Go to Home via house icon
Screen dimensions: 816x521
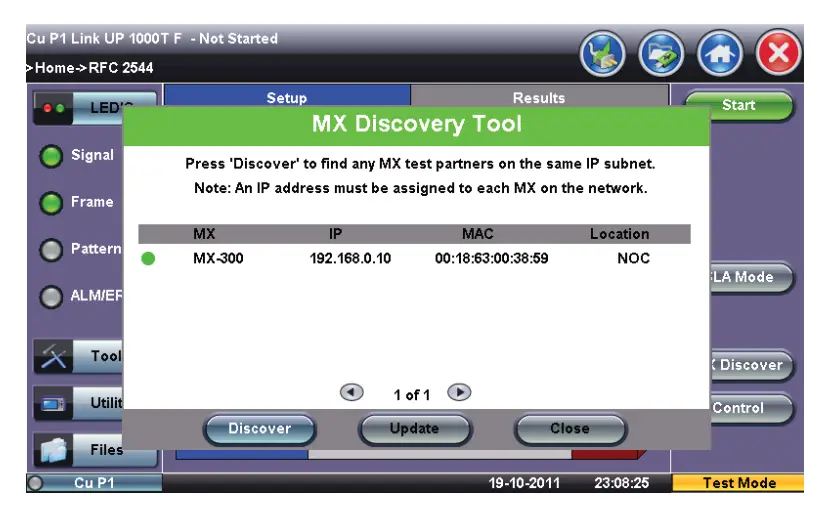coord(720,54)
